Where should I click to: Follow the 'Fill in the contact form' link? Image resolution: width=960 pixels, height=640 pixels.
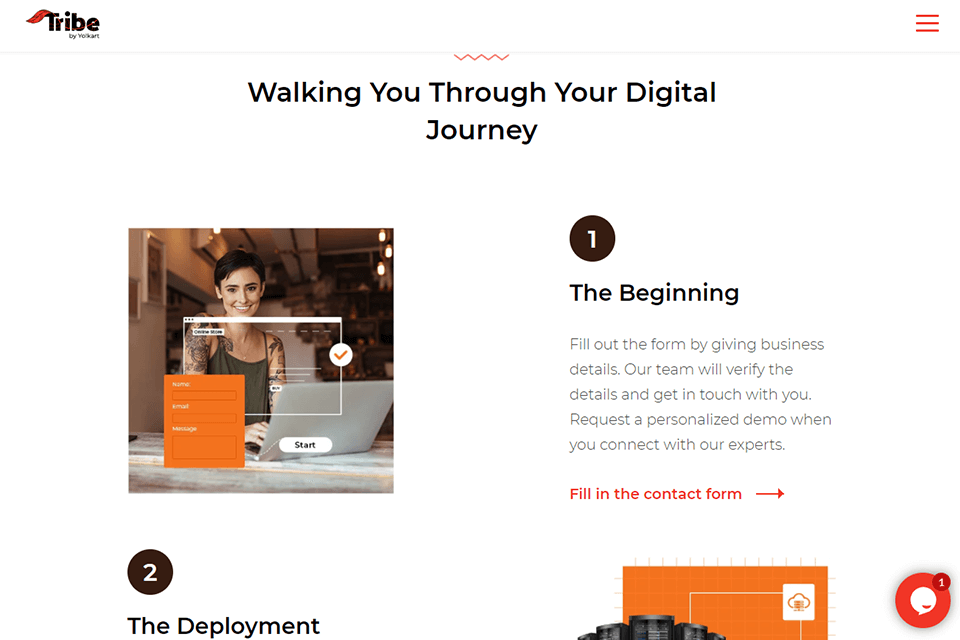(655, 494)
